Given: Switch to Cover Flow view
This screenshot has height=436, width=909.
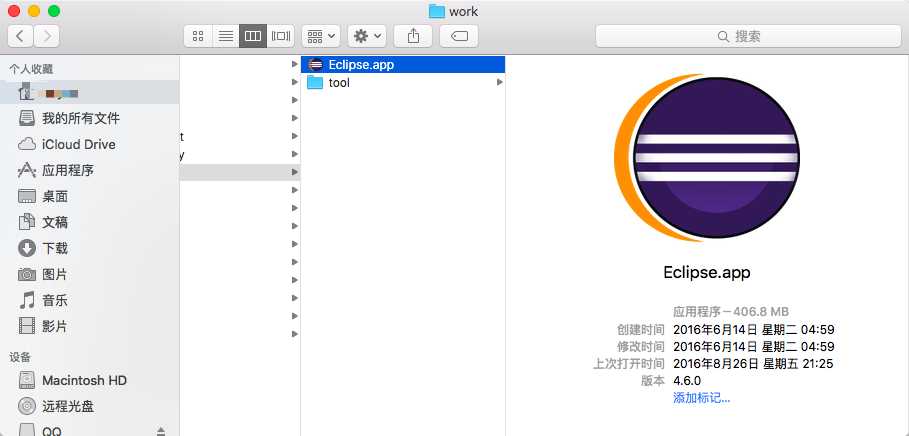Looking at the screenshot, I should 281,36.
